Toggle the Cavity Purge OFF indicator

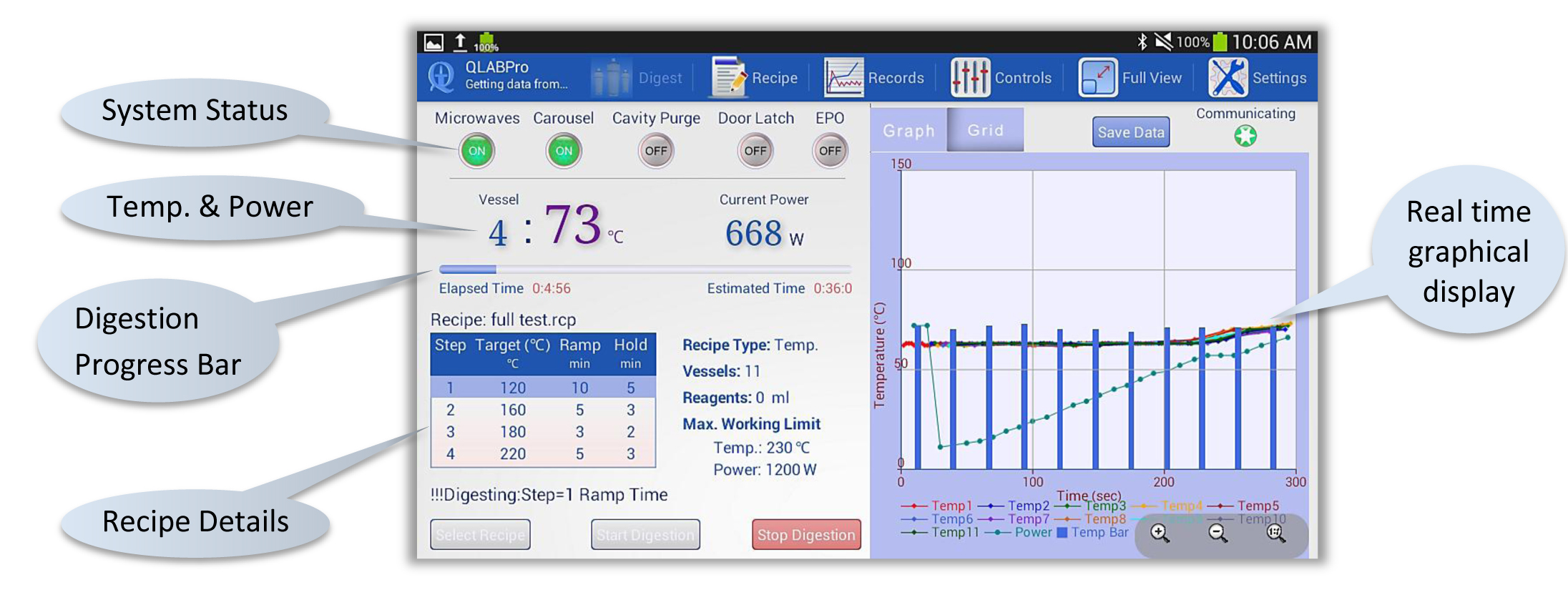[655, 151]
